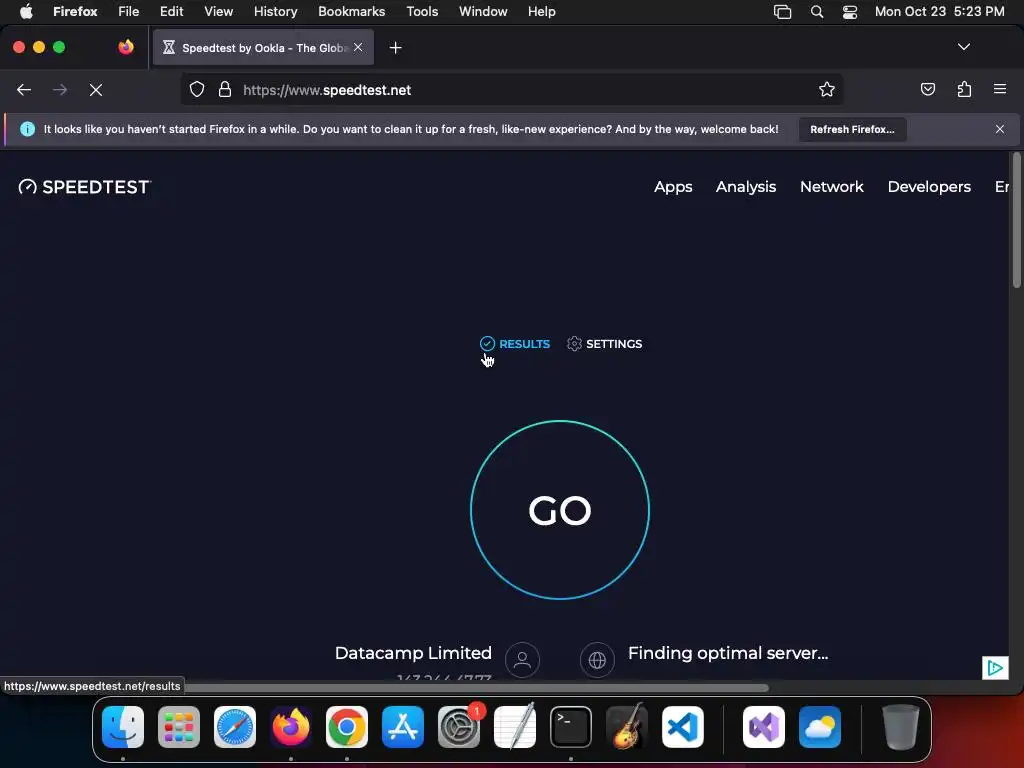The image size is (1024, 768).
Task: Click the globe server icon
Action: (597, 660)
